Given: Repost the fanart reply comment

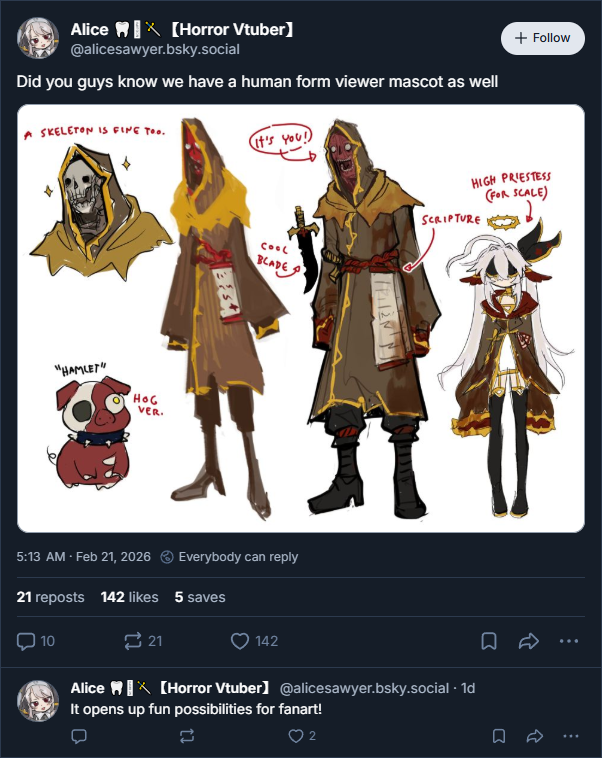Looking at the screenshot, I should point(187,736).
